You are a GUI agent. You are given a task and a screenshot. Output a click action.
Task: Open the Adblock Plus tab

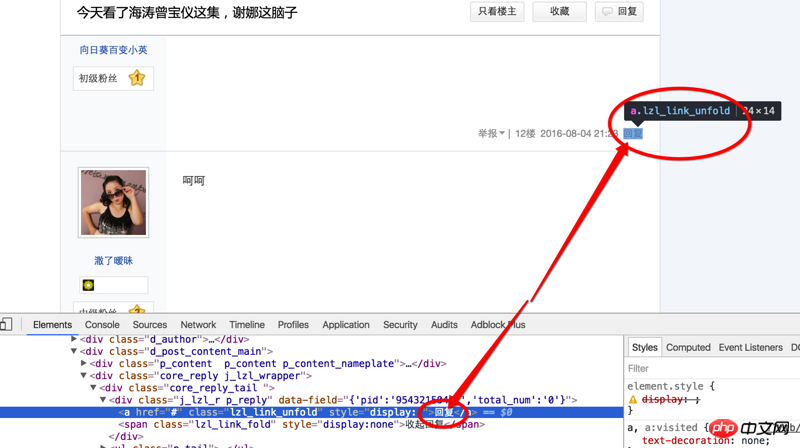click(497, 325)
